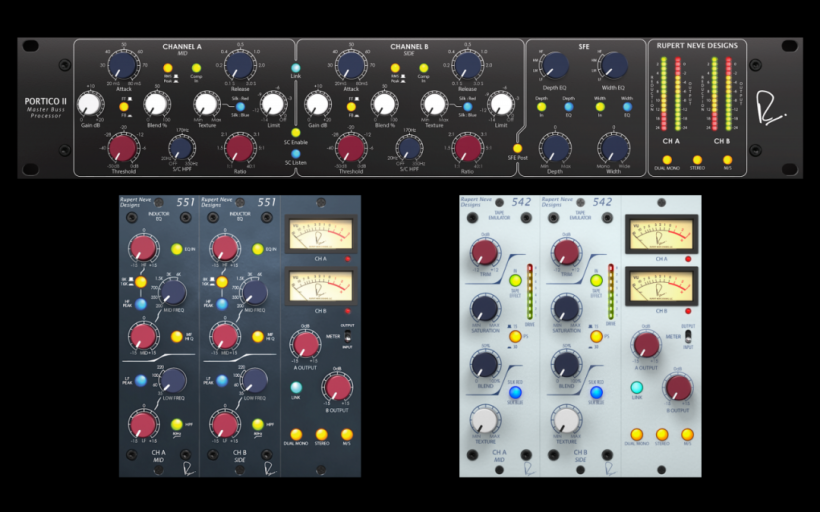Toggle Channel B Comp In button

pos(424,68)
